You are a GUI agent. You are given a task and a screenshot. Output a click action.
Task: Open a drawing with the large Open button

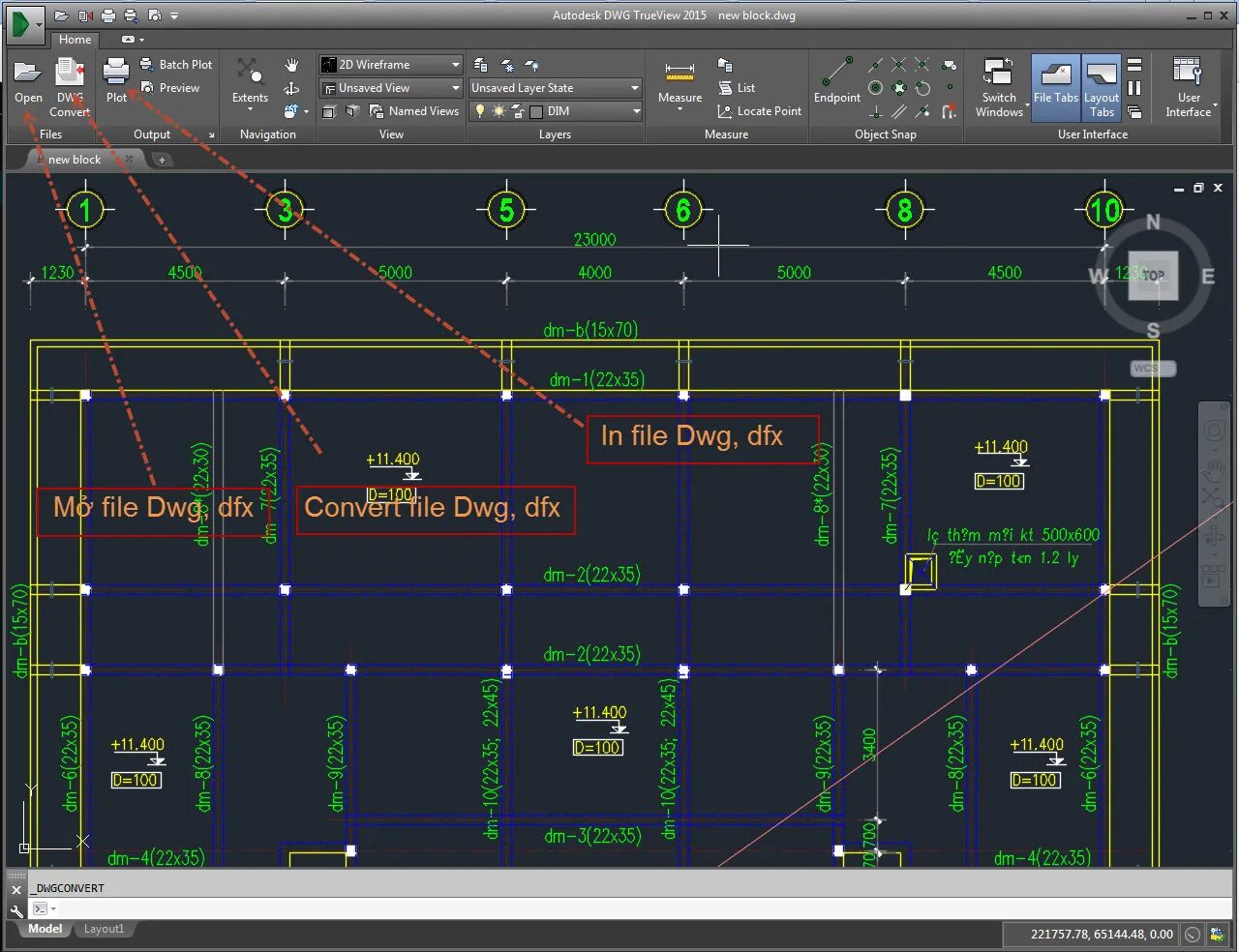28,81
